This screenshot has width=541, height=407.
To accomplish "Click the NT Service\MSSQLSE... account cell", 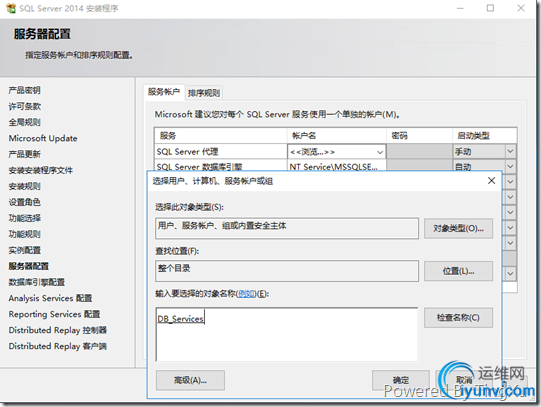I will (336, 166).
